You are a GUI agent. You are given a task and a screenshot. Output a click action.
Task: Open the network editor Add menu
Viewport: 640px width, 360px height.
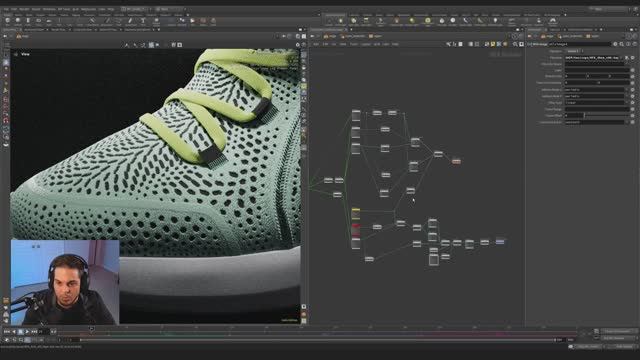[316, 44]
